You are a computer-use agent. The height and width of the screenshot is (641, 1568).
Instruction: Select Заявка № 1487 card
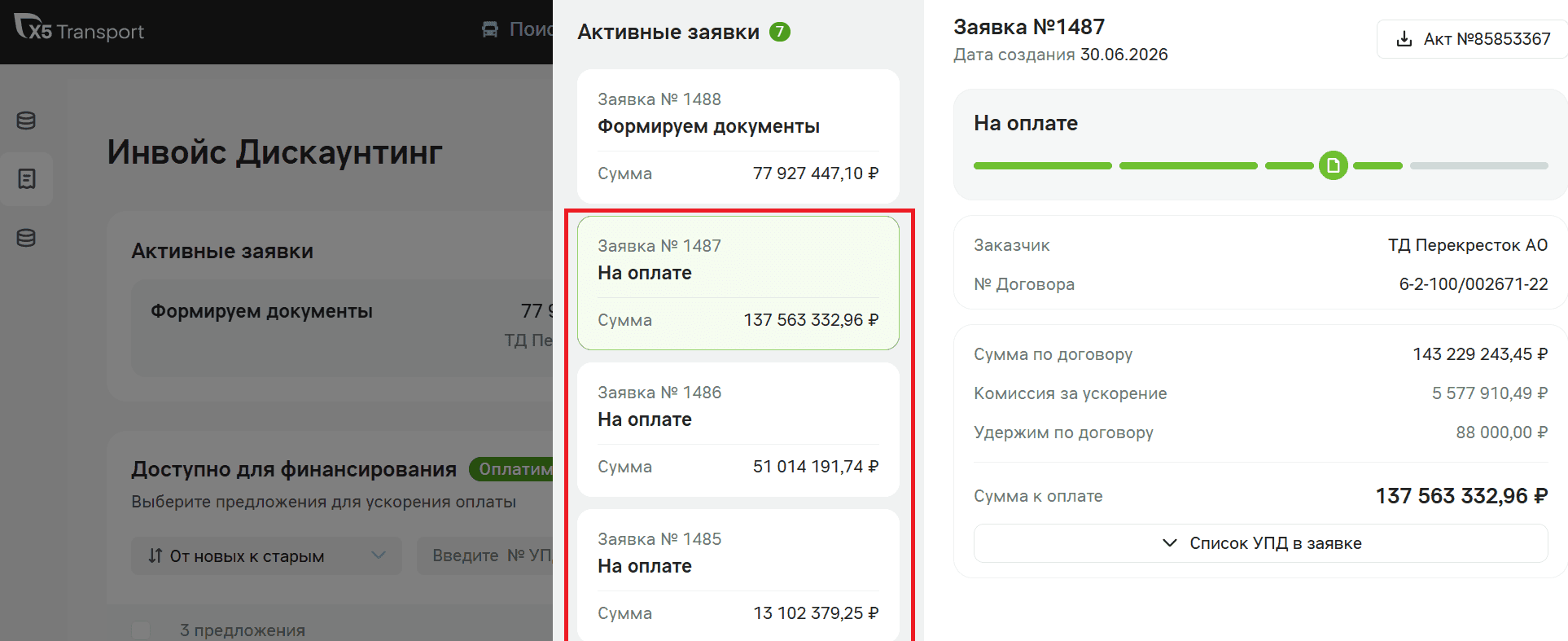point(738,283)
